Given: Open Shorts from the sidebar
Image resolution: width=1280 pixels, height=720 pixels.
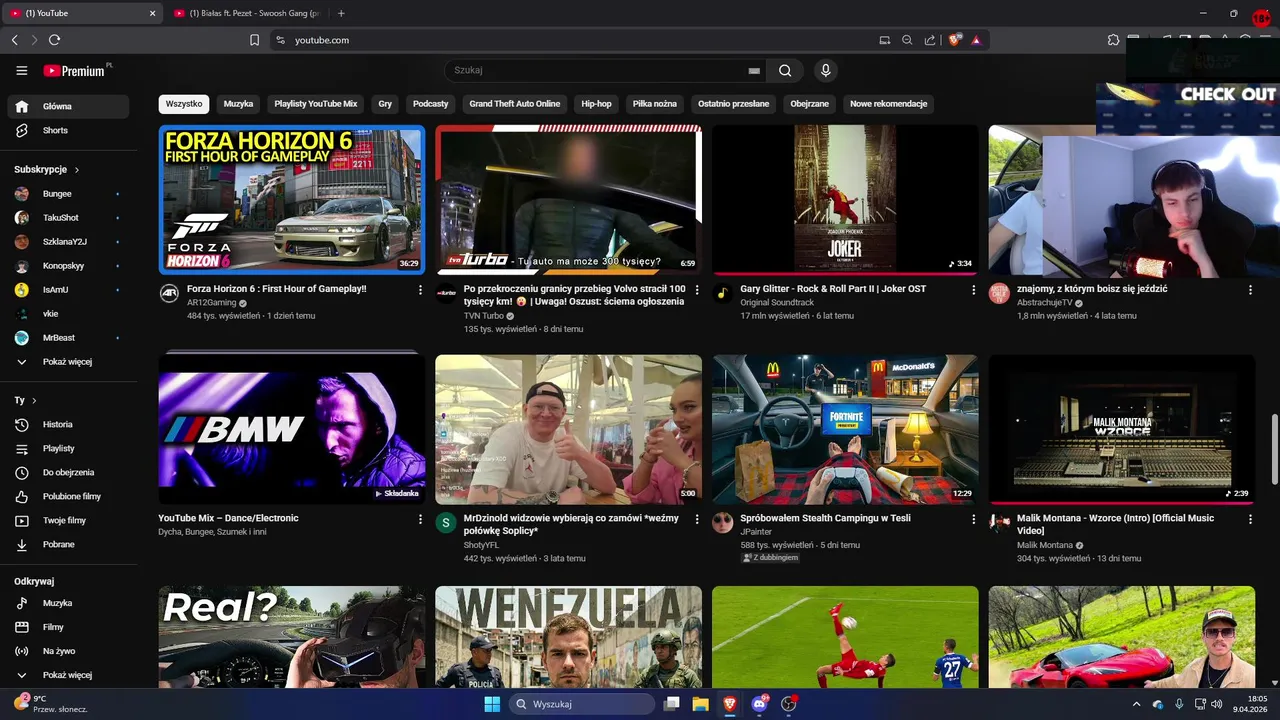Looking at the screenshot, I should [68, 130].
